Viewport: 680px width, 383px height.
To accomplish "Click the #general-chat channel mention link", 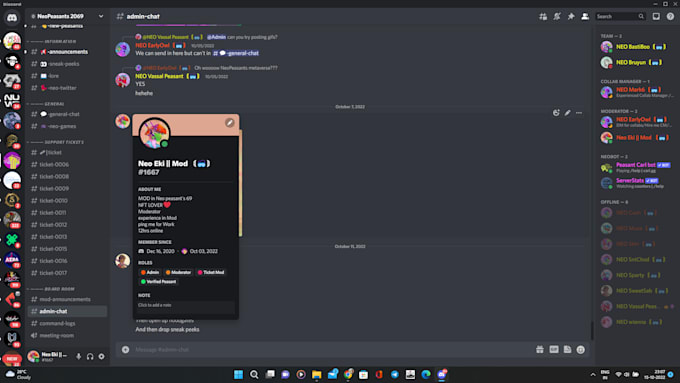I will [236, 53].
